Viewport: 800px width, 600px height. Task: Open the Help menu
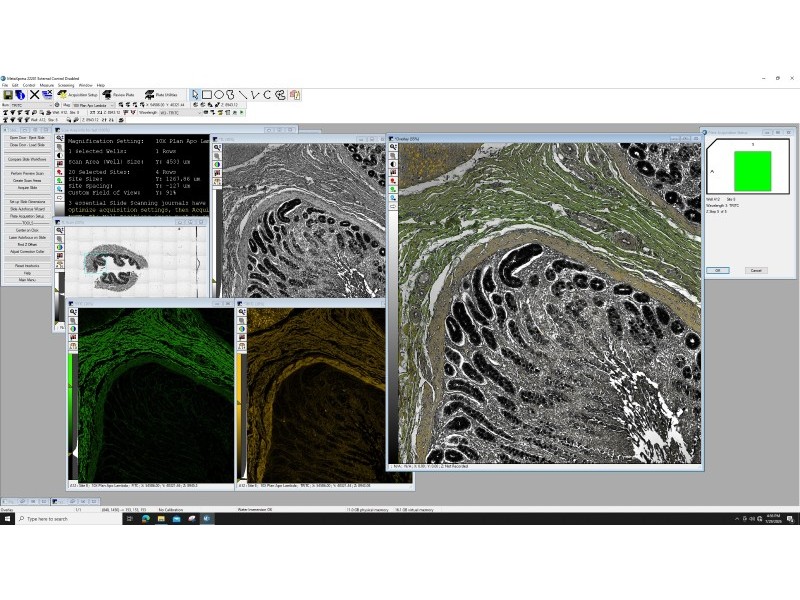[101, 85]
